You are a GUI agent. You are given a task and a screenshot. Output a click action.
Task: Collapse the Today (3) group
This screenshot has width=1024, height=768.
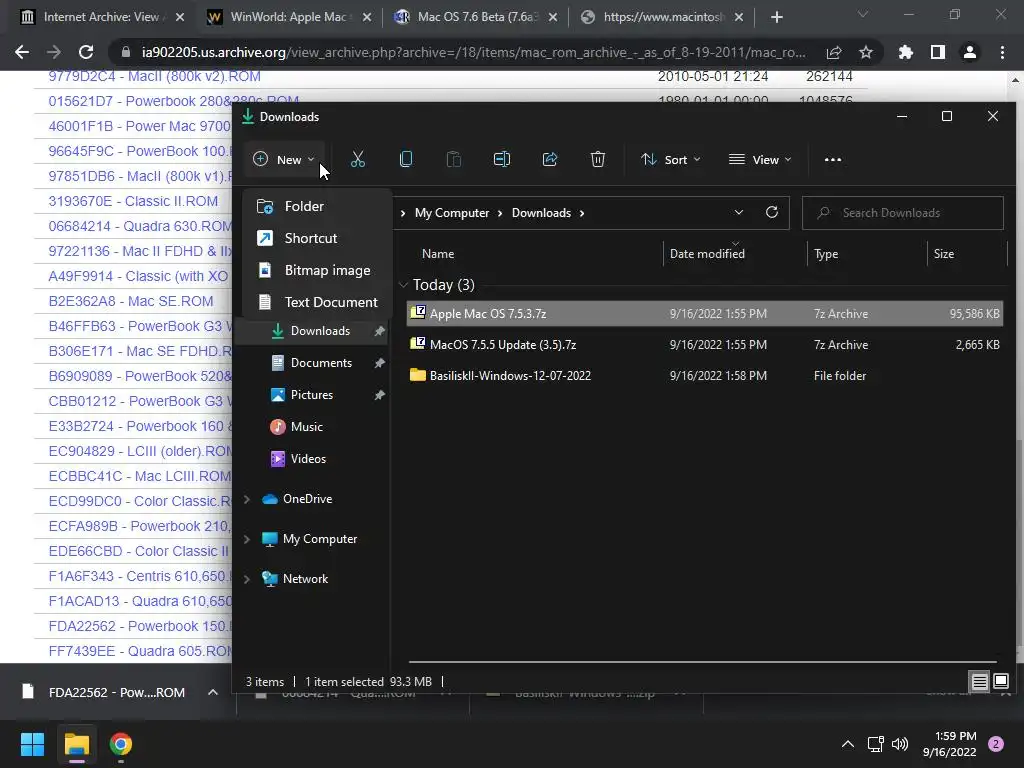click(x=403, y=285)
